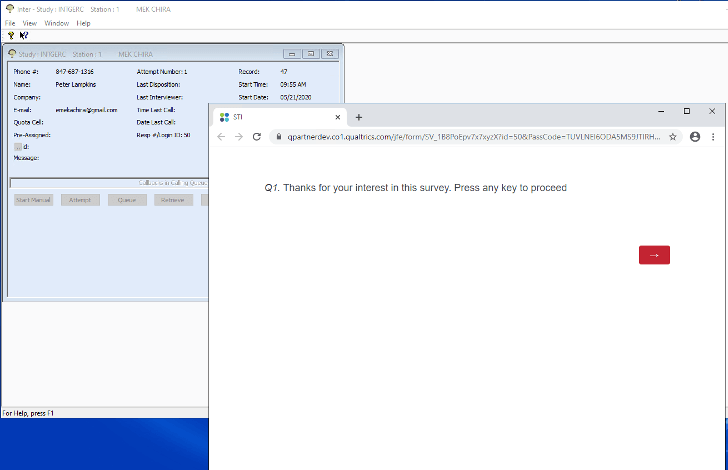
Task: Open the Window menu
Action: pos(57,23)
